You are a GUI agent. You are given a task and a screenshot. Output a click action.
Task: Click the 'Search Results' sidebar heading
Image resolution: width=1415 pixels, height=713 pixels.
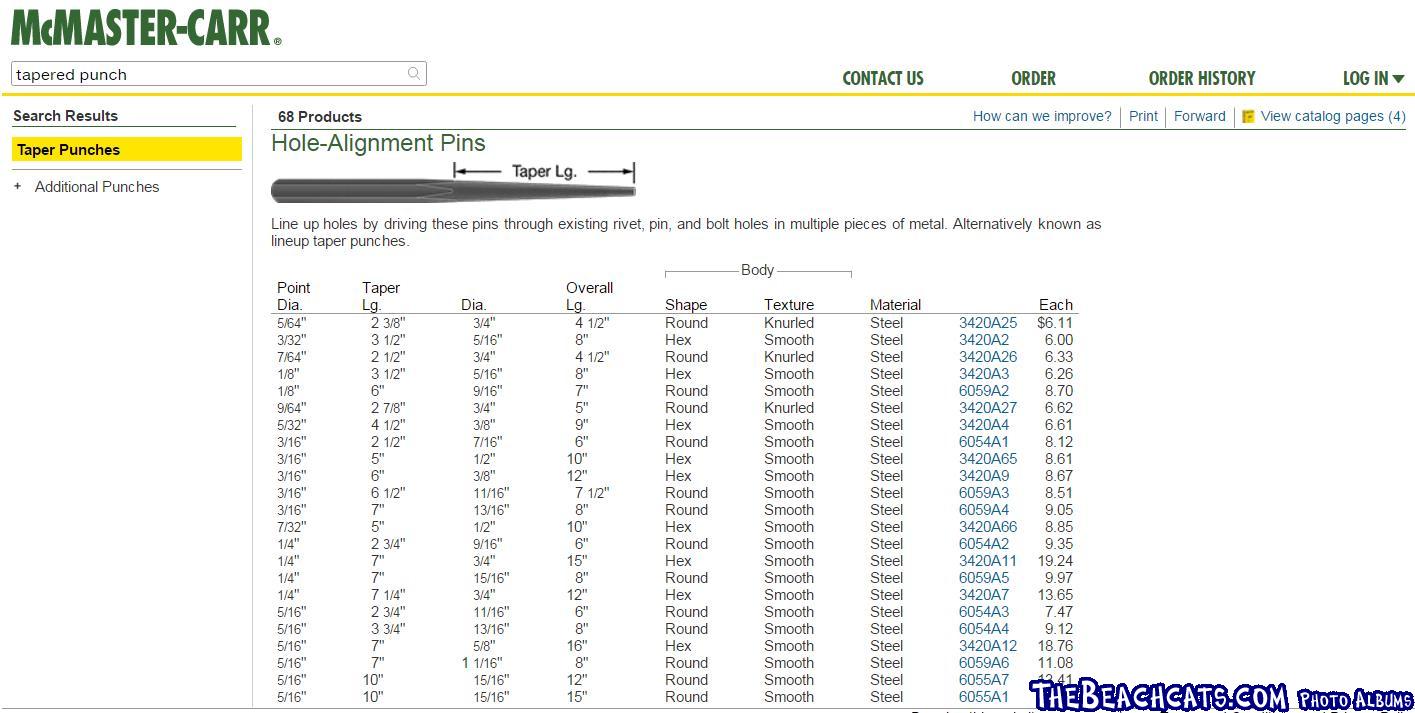coord(65,116)
